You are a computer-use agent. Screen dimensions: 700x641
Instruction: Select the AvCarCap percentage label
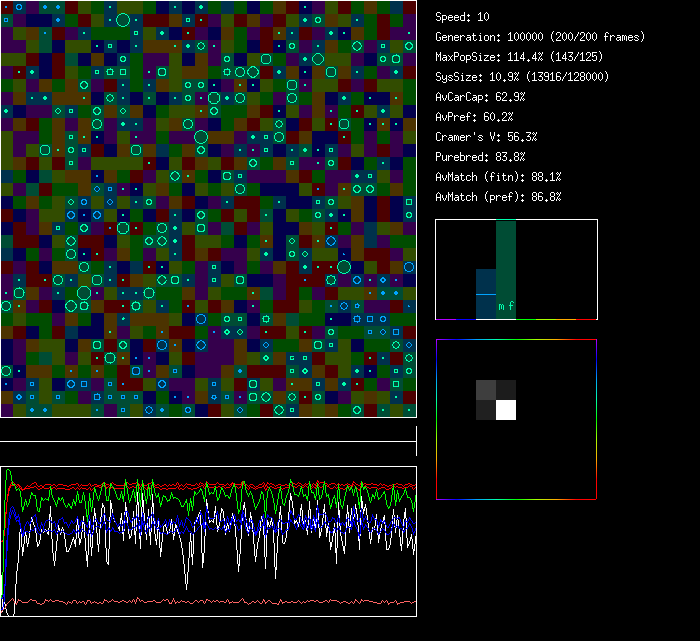pos(480,97)
